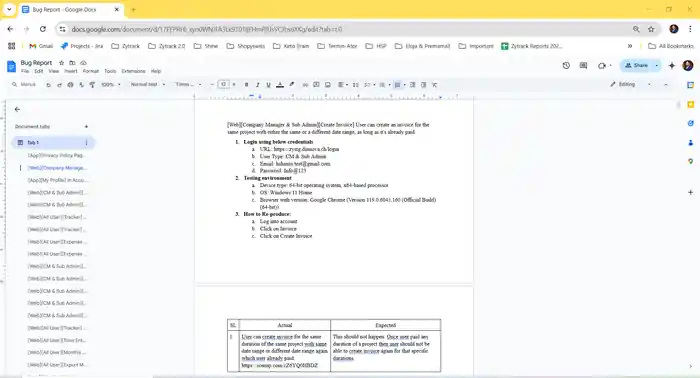
Task: Run spelling and grammar check
Action: 81,85
